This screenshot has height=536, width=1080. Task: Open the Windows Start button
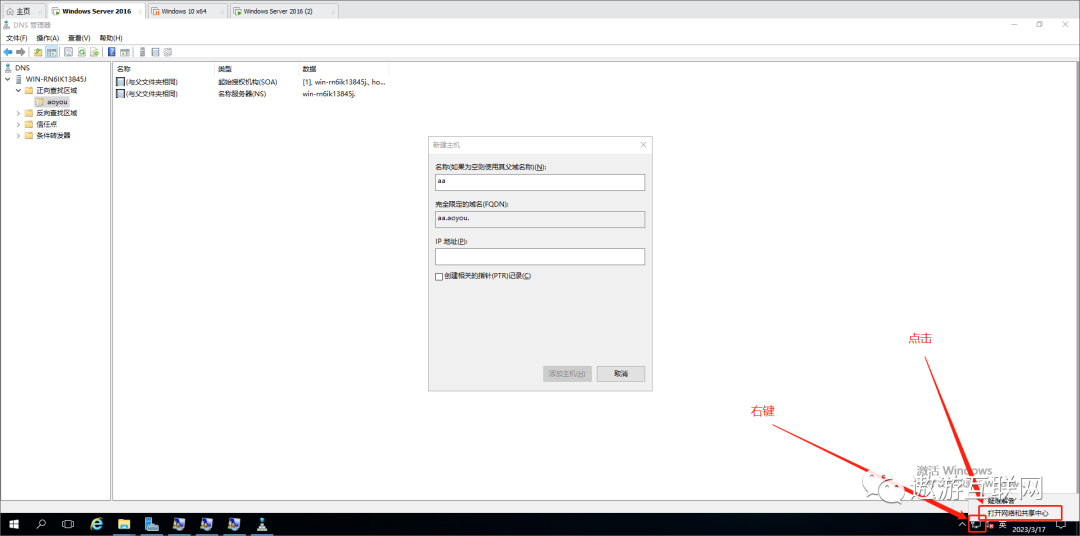13,524
